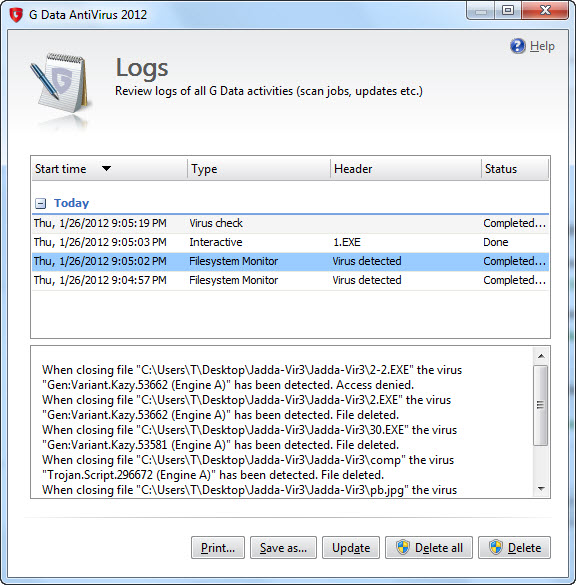This screenshot has height=585, width=576.
Task: Click the details pane scroll up arrow
Action: [x=541, y=356]
